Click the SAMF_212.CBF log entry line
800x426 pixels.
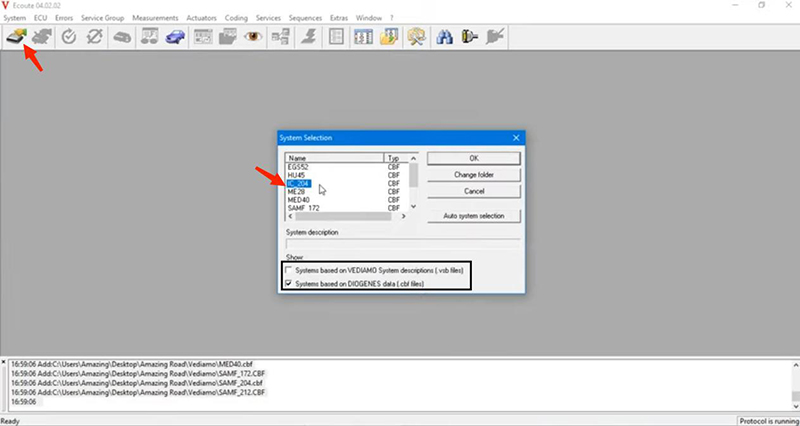[x=138, y=392]
